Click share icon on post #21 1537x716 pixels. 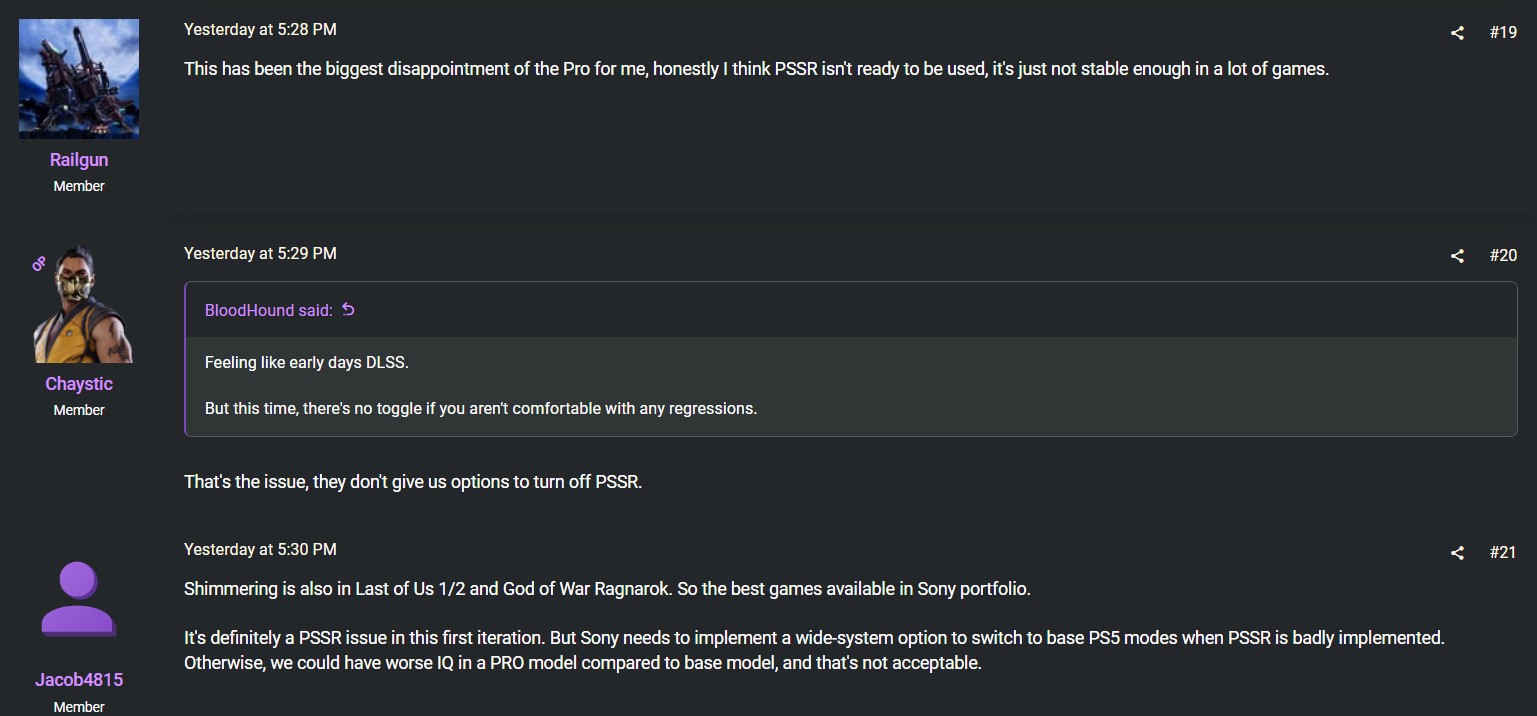(x=1457, y=553)
